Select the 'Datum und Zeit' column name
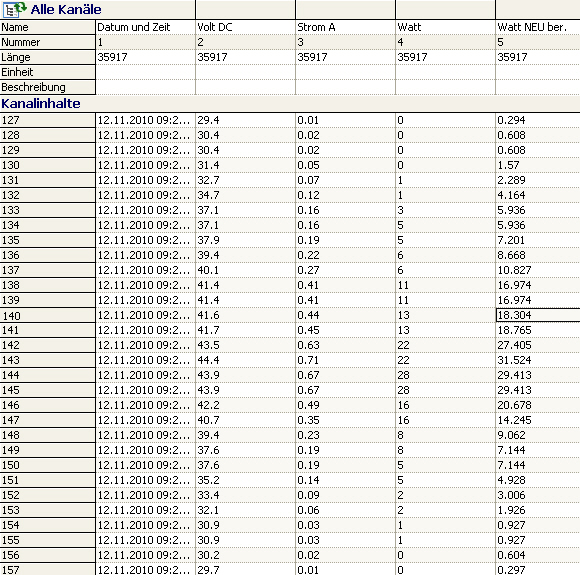This screenshot has width=580, height=575. pos(134,27)
